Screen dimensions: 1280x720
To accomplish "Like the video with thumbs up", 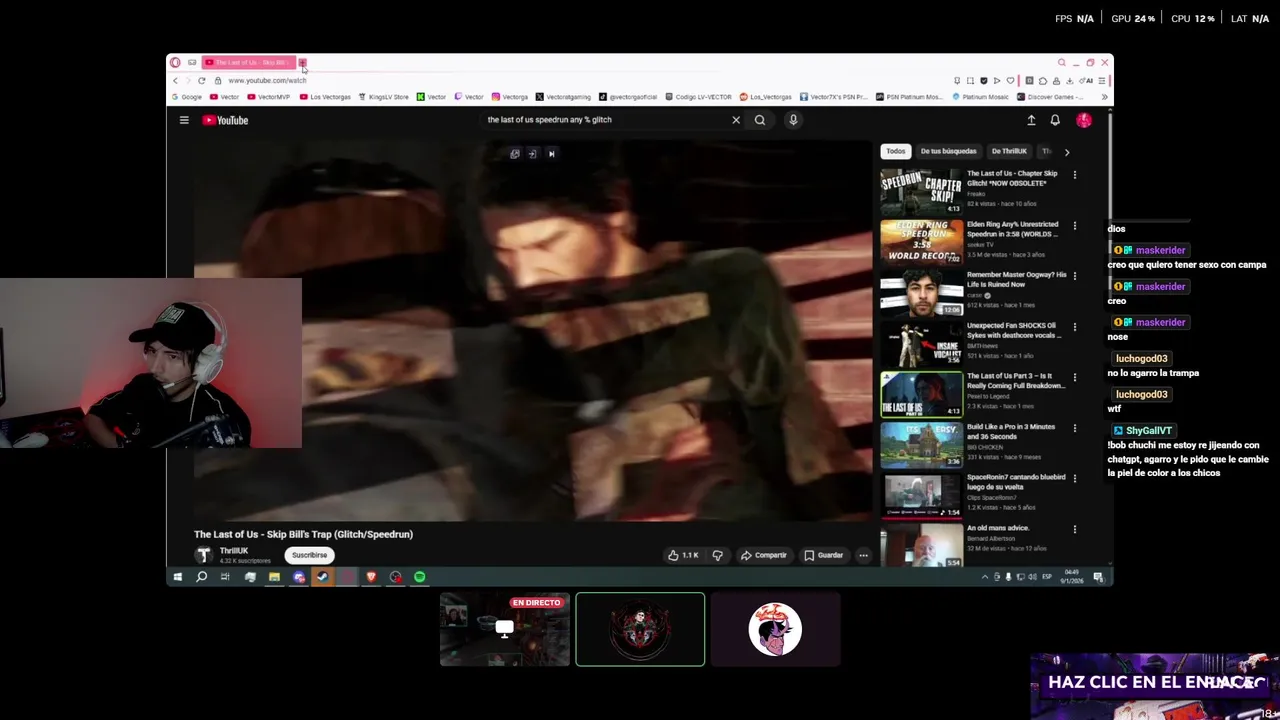I will [x=684, y=555].
